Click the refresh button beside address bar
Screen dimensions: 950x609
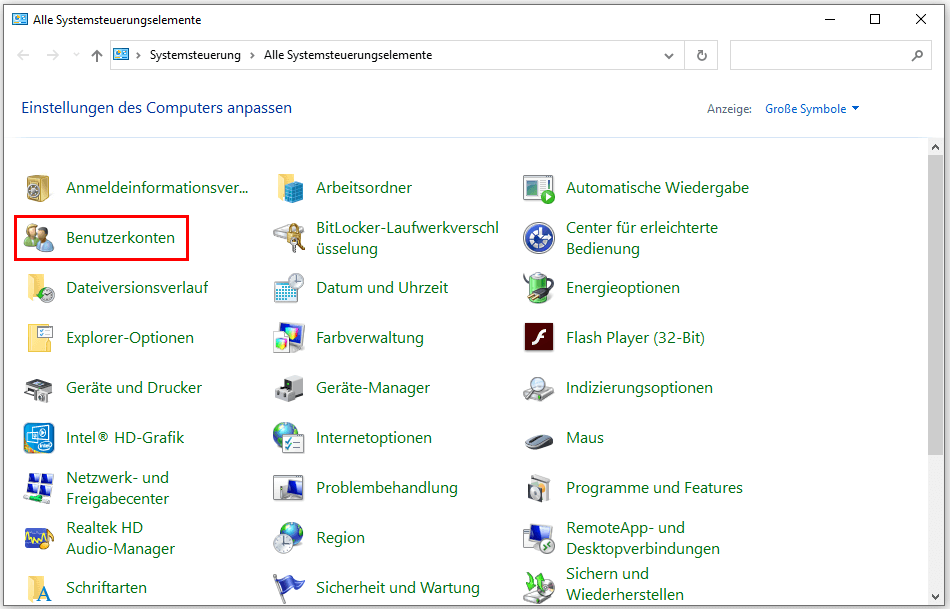point(702,56)
